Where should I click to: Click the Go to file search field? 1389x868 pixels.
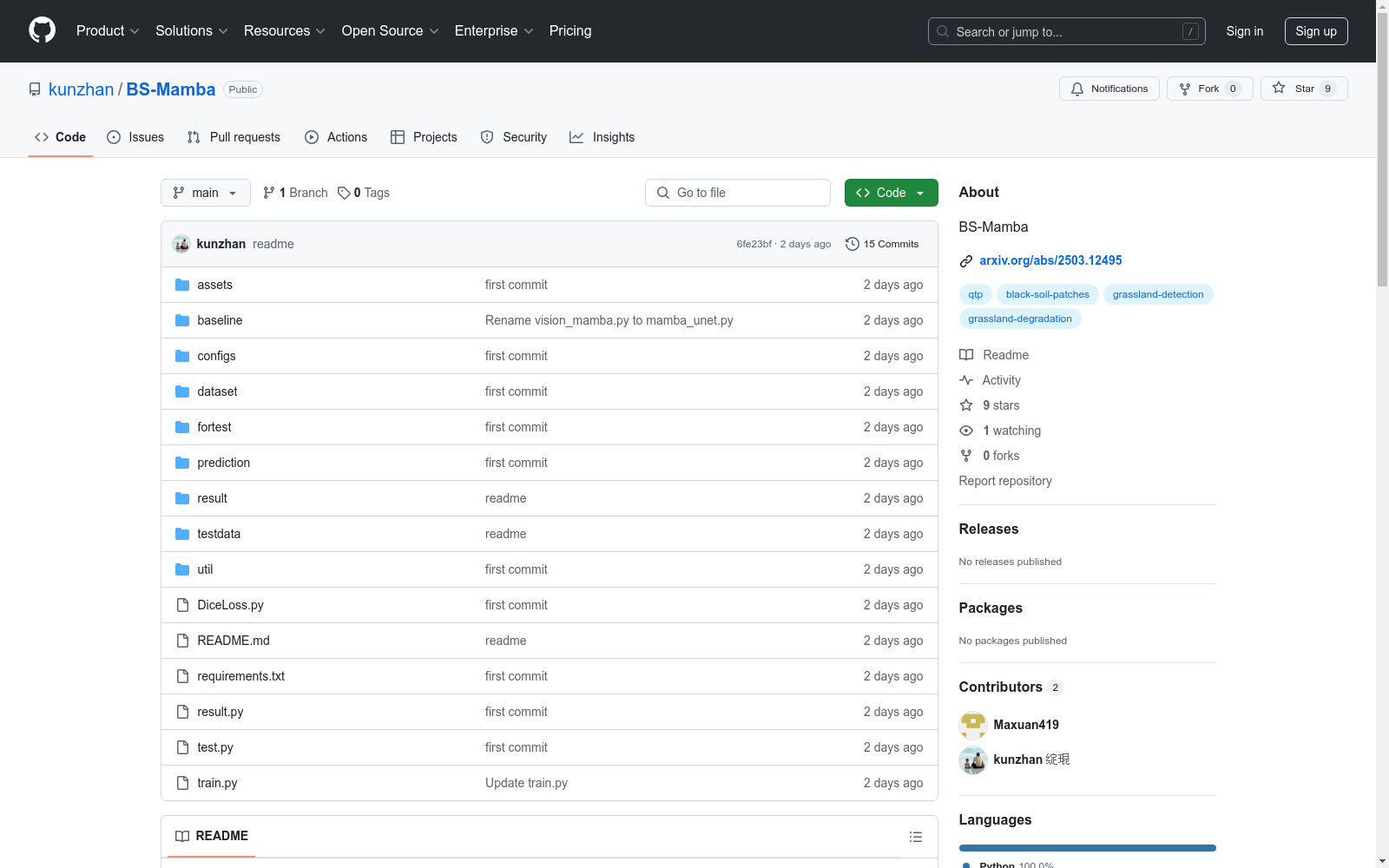point(738,193)
